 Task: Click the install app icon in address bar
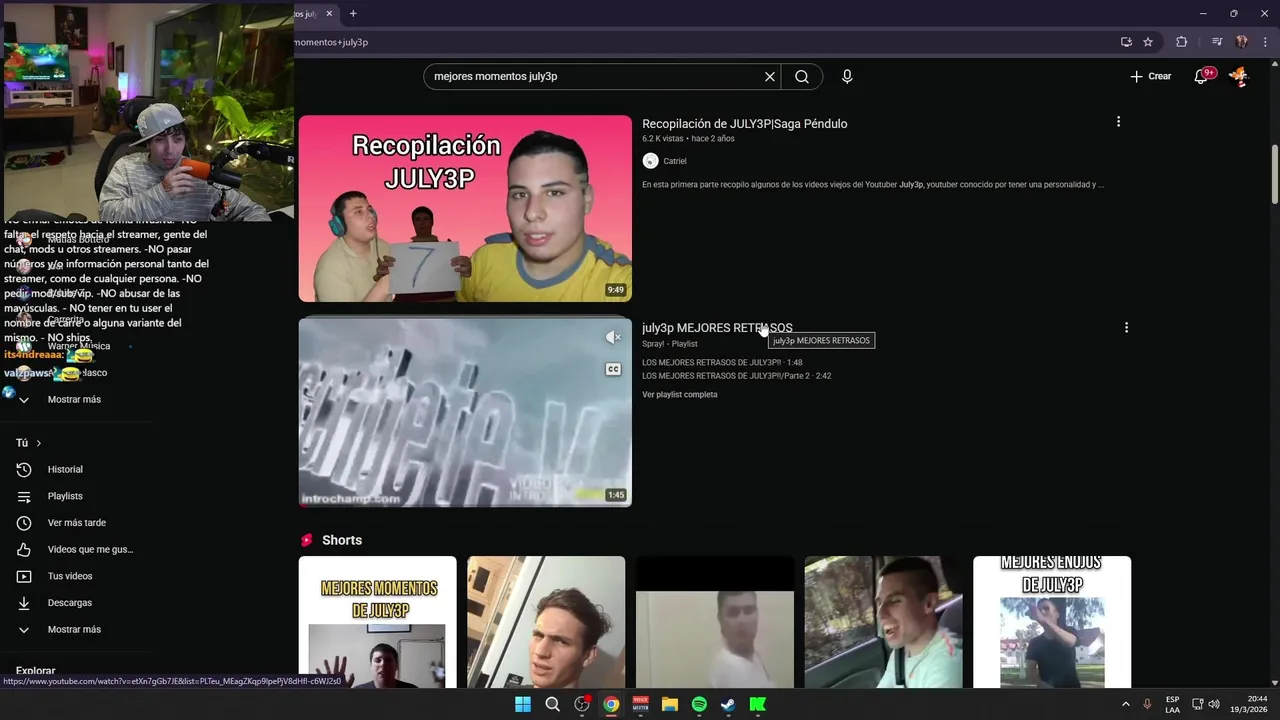1126,42
